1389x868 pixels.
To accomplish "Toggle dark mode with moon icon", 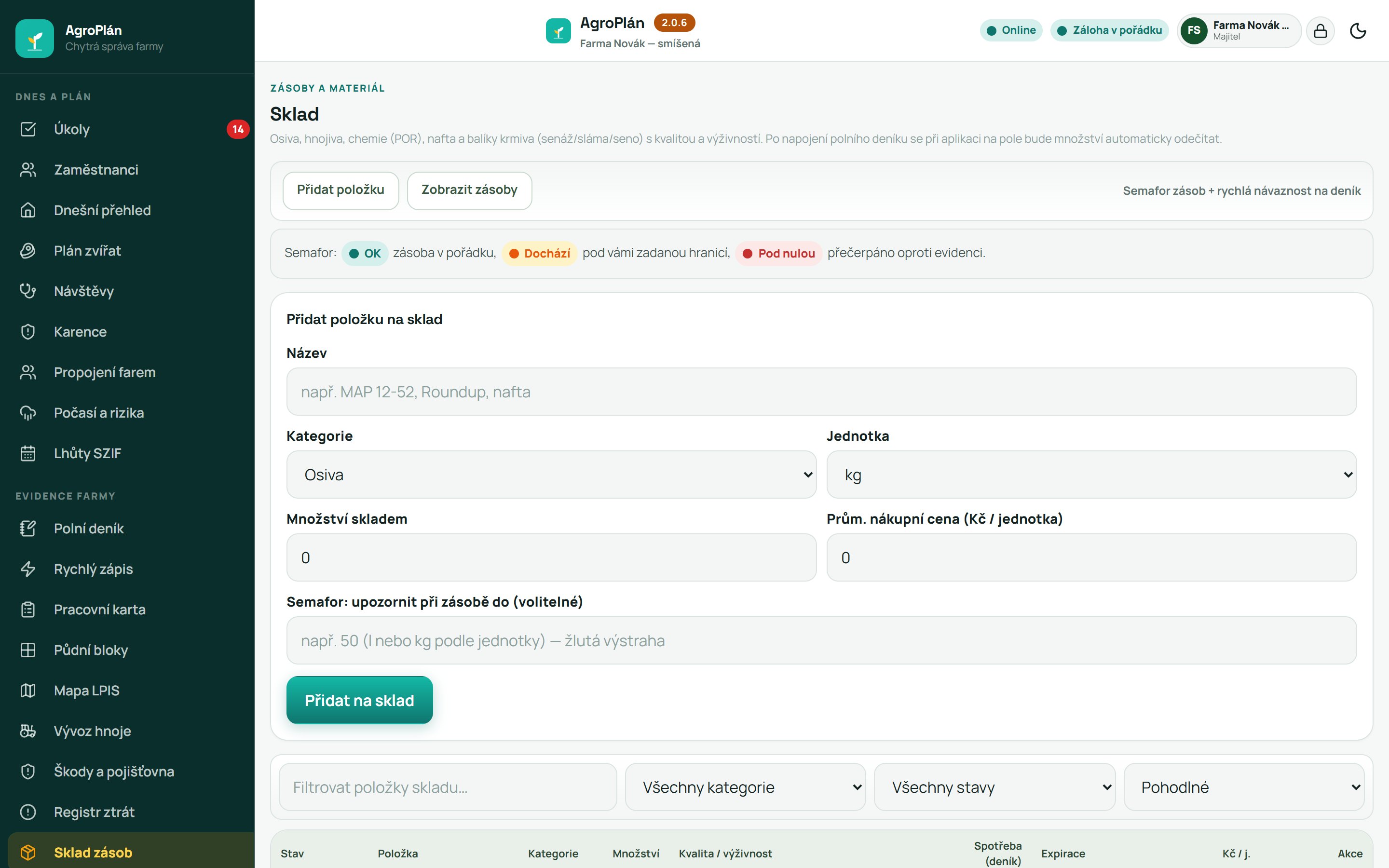I will pyautogui.click(x=1358, y=30).
